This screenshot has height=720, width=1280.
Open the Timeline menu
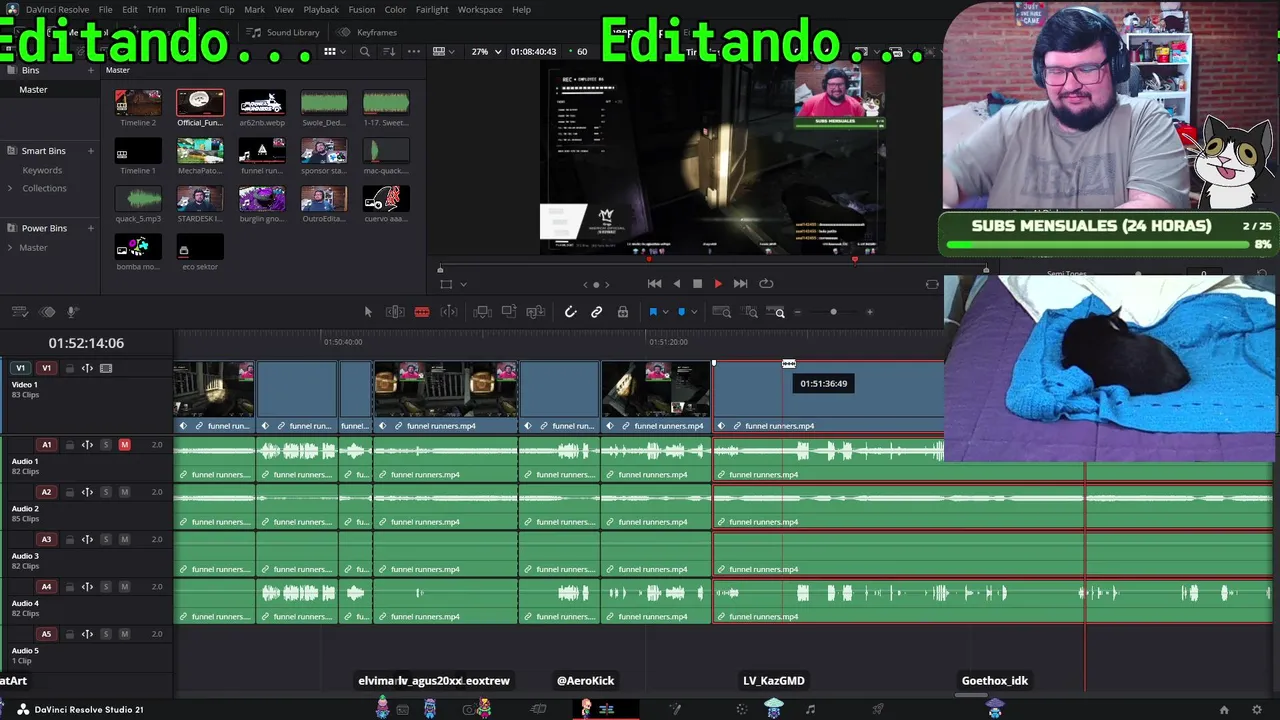coord(192,10)
